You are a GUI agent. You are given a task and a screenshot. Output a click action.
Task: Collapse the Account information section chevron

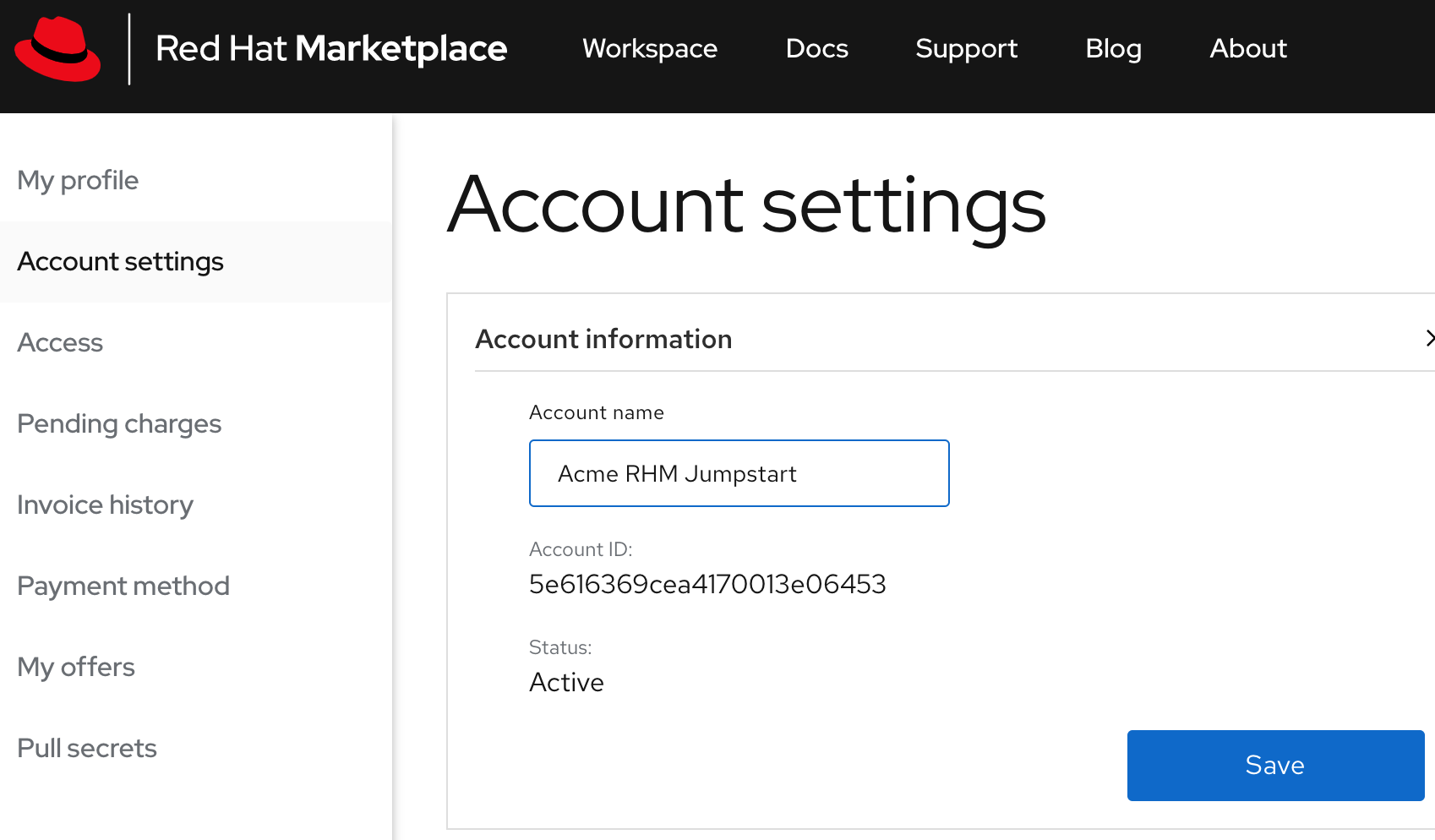click(x=1428, y=339)
